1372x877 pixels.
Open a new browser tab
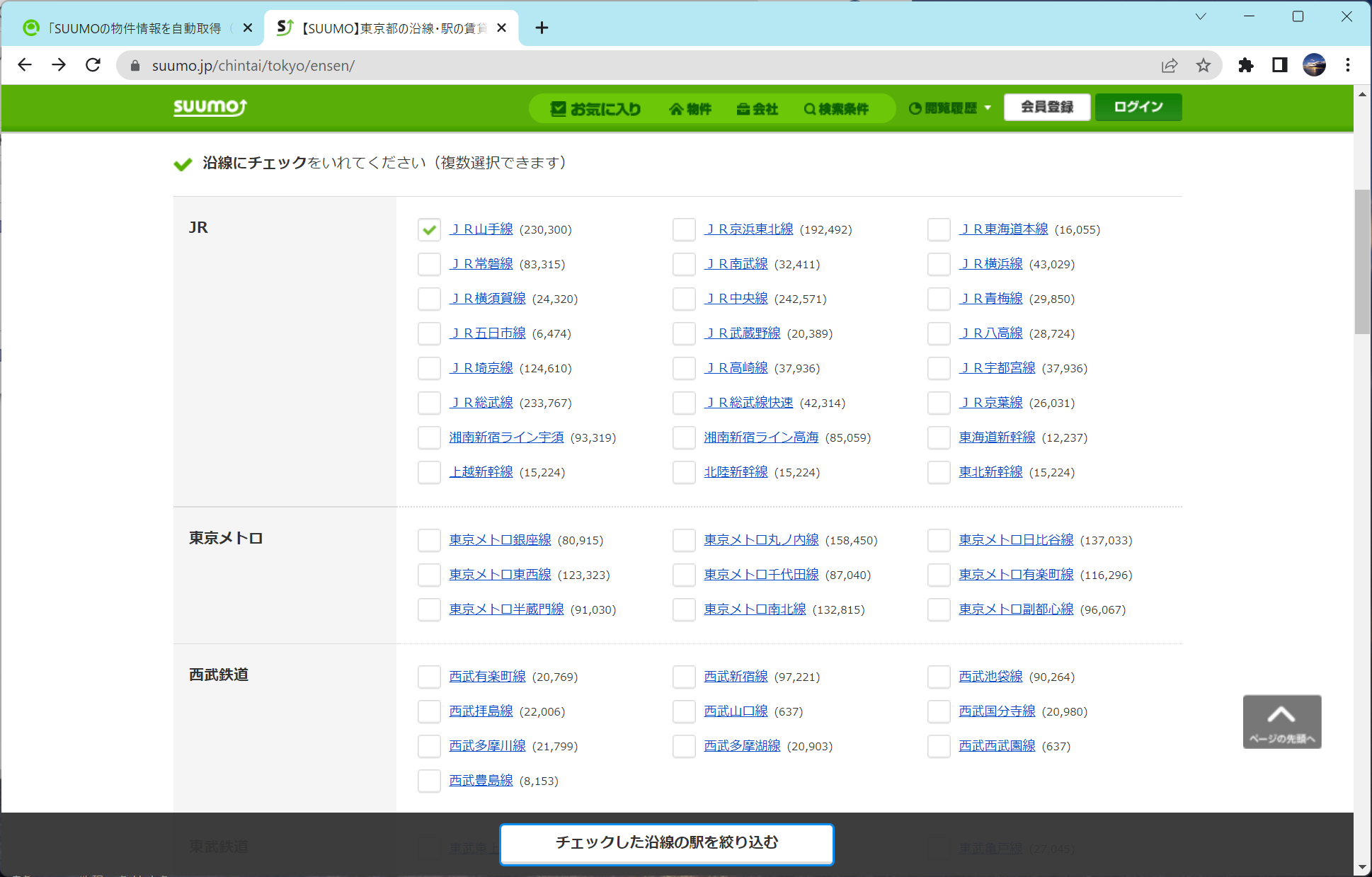click(x=542, y=28)
